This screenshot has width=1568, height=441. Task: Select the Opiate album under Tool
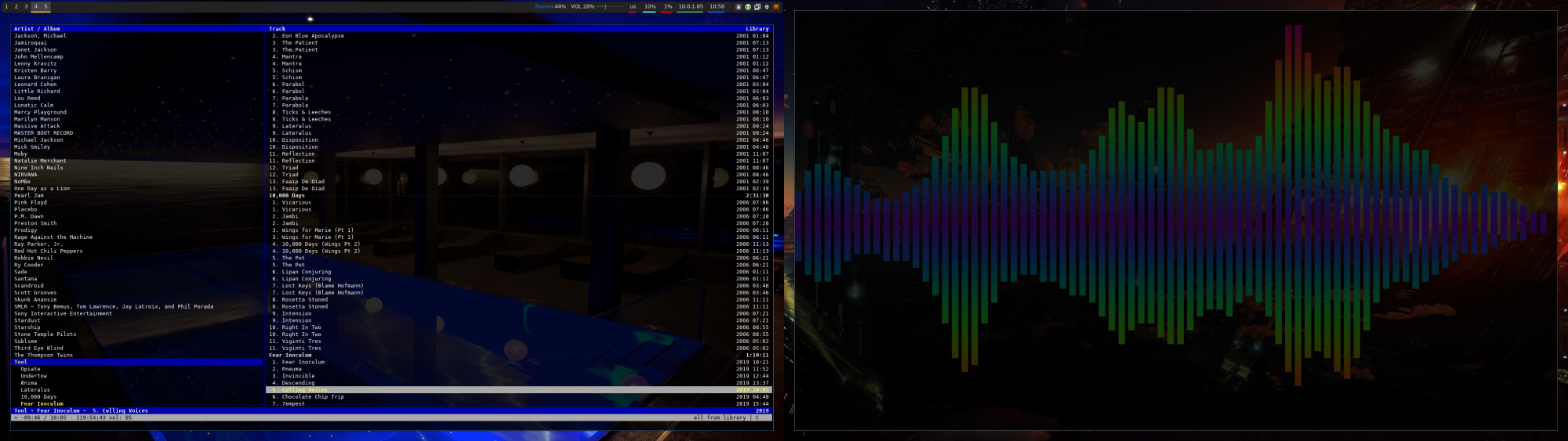click(x=31, y=369)
